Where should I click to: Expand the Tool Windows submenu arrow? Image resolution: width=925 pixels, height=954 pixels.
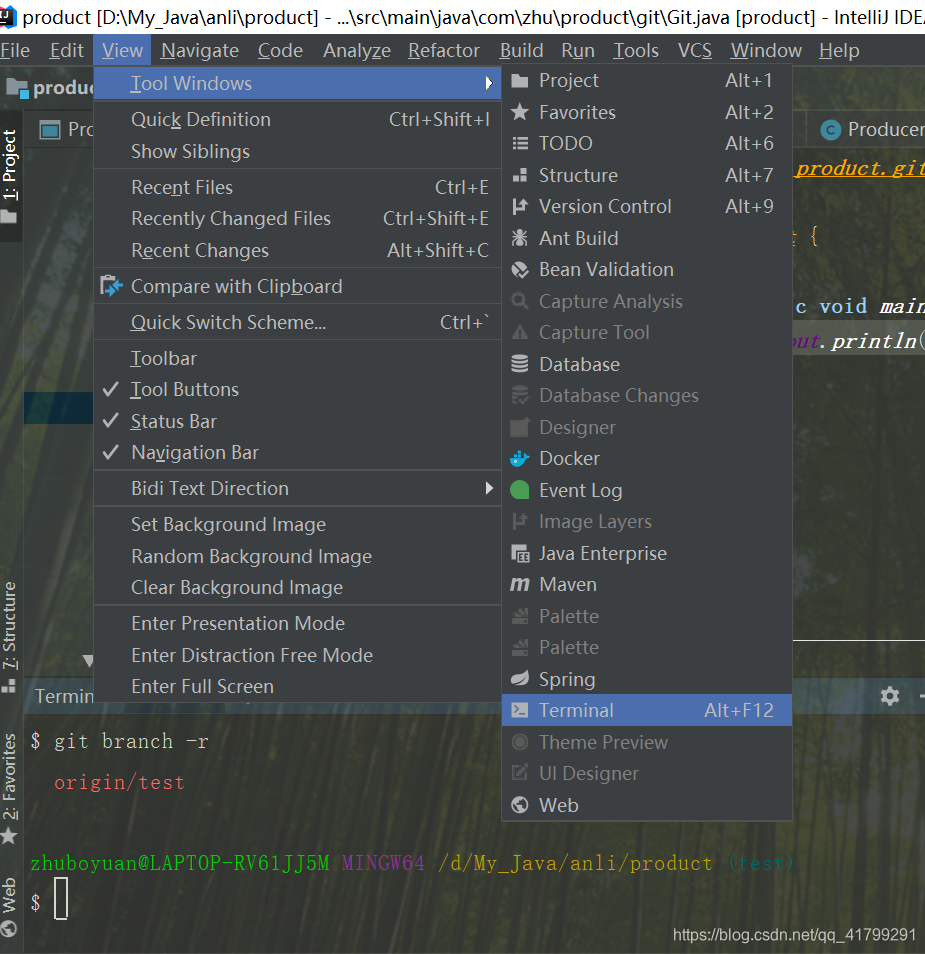[x=489, y=83]
